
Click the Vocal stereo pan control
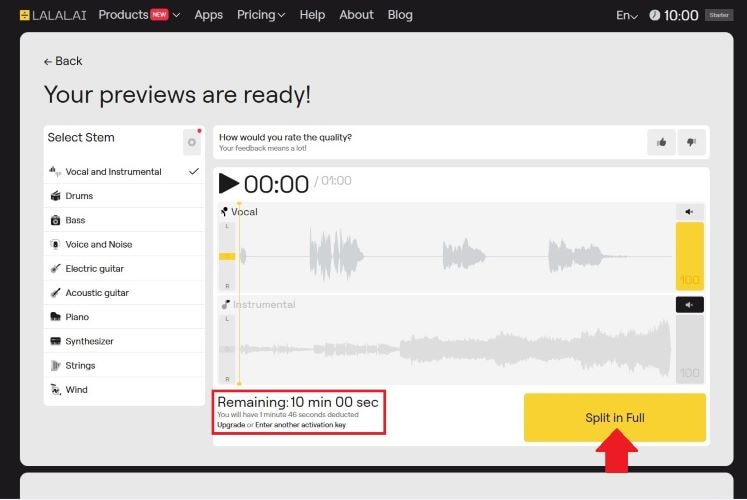[x=227, y=256]
